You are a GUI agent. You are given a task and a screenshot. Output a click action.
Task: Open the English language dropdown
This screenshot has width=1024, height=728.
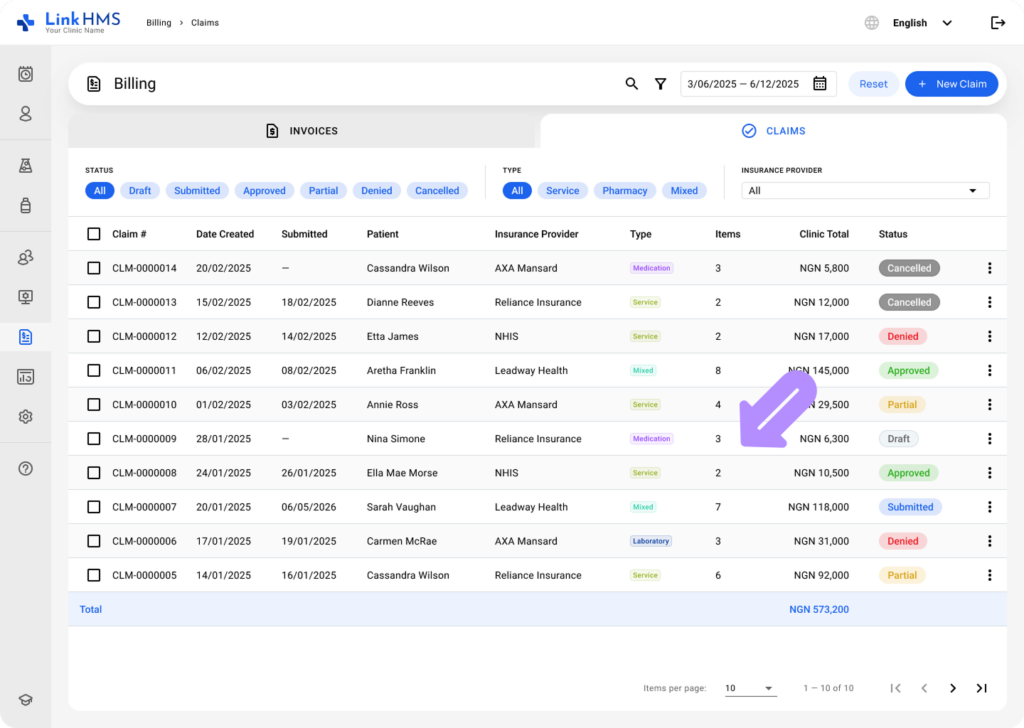click(922, 23)
